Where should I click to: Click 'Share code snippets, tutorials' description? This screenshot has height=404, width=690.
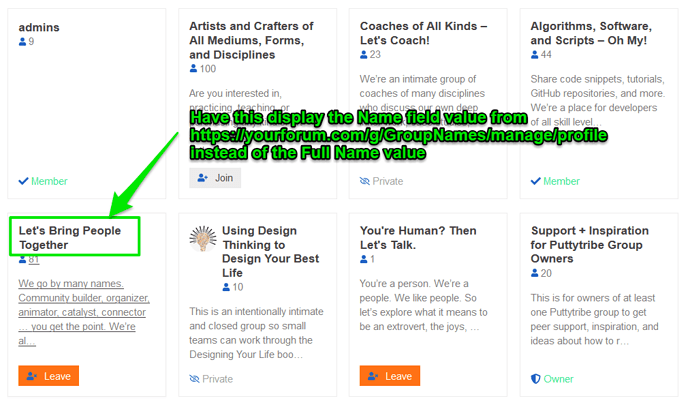pos(598,100)
